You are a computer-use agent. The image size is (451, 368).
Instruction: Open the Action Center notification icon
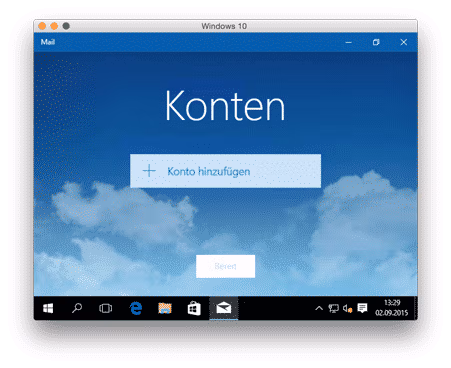click(362, 308)
